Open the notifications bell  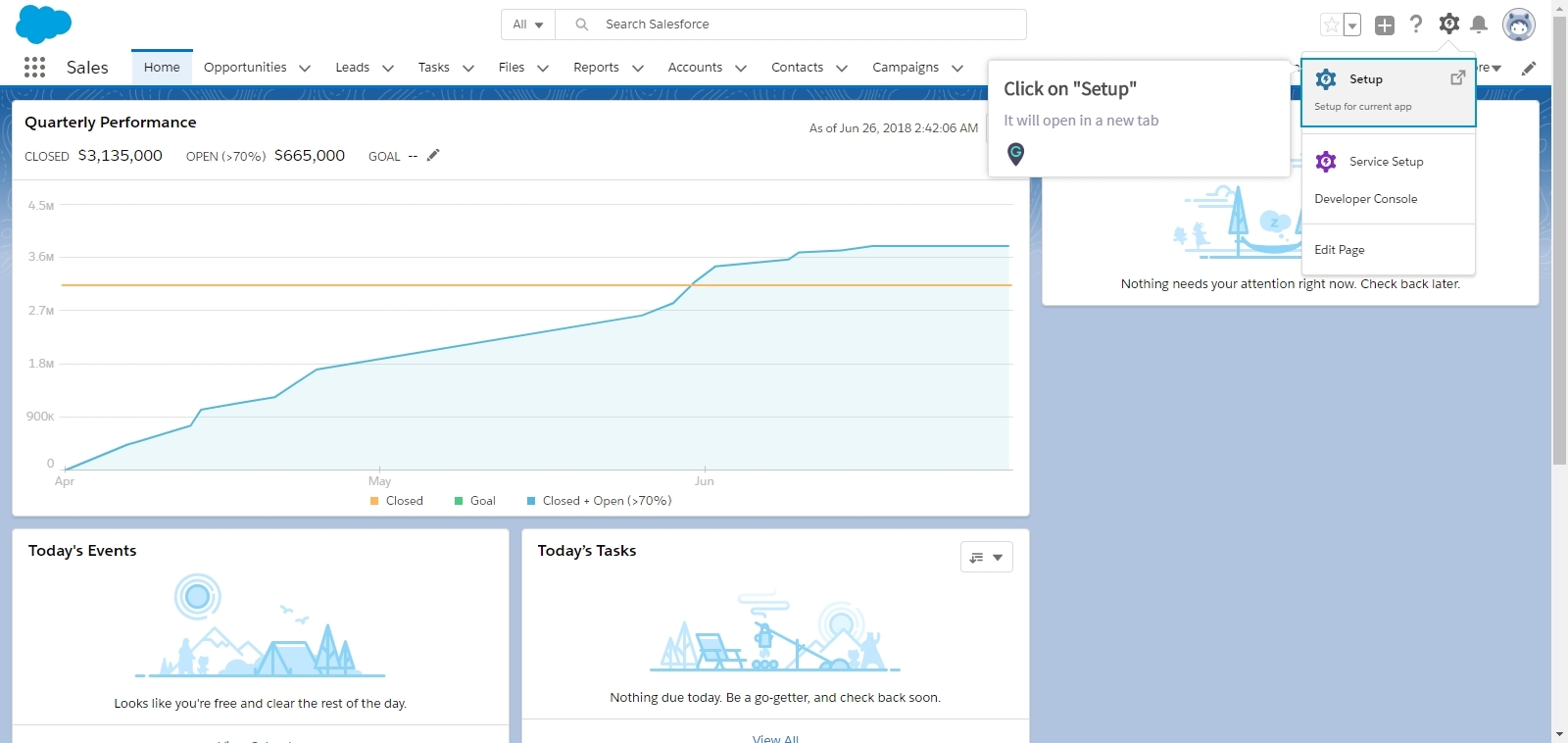(1480, 25)
